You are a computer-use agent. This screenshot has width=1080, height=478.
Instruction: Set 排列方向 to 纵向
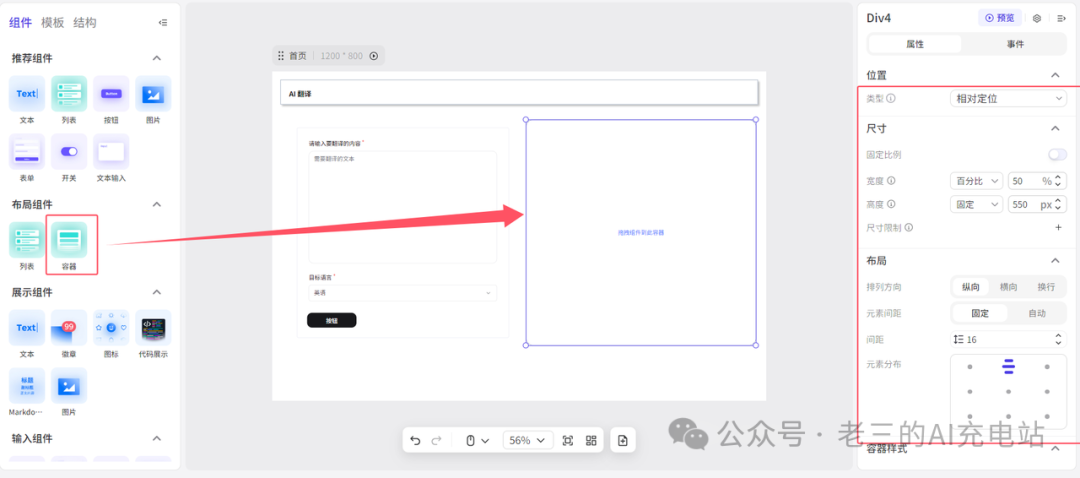pyautogui.click(x=970, y=287)
